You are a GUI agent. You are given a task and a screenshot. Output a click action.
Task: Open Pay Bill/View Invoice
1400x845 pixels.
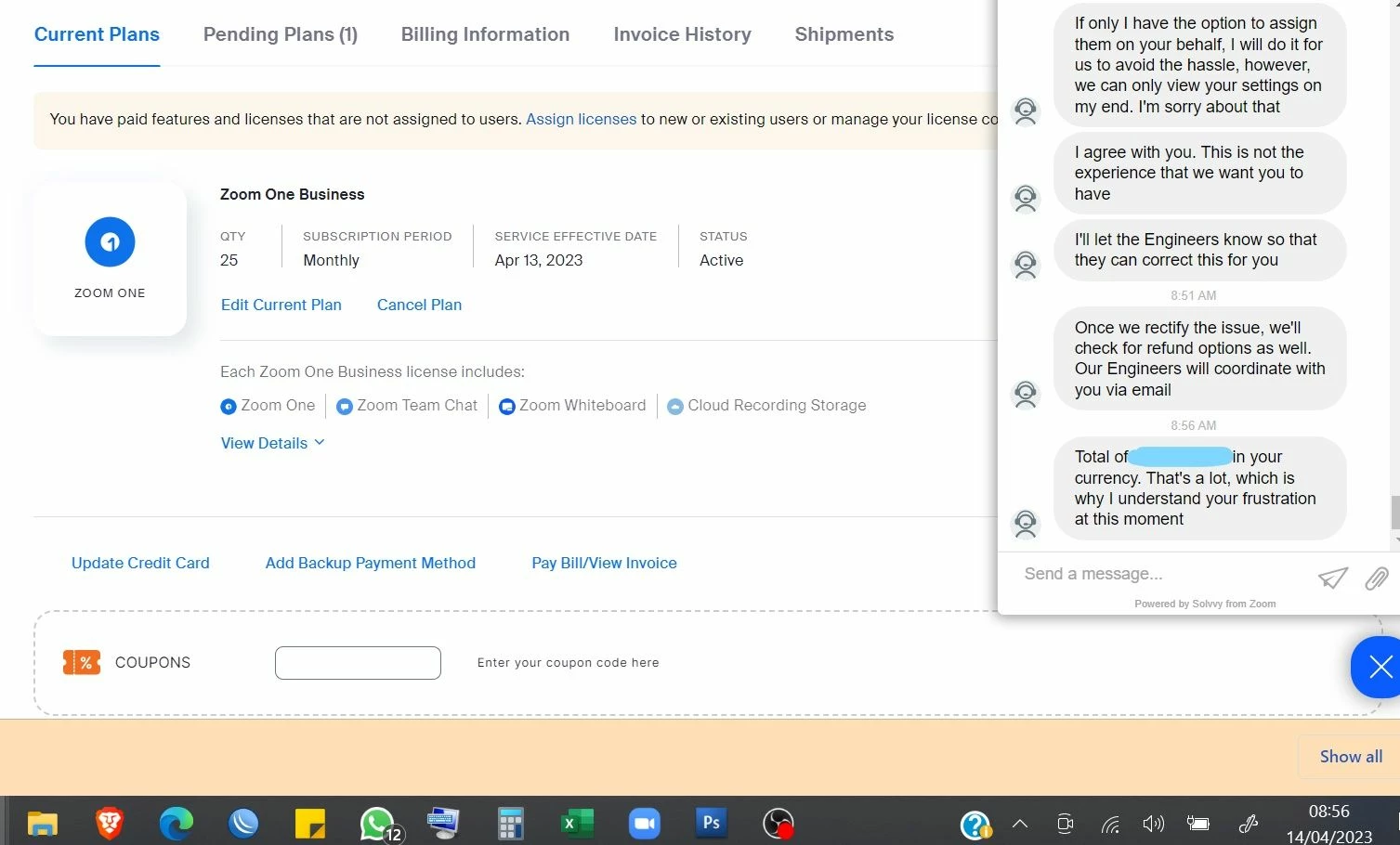click(x=604, y=563)
